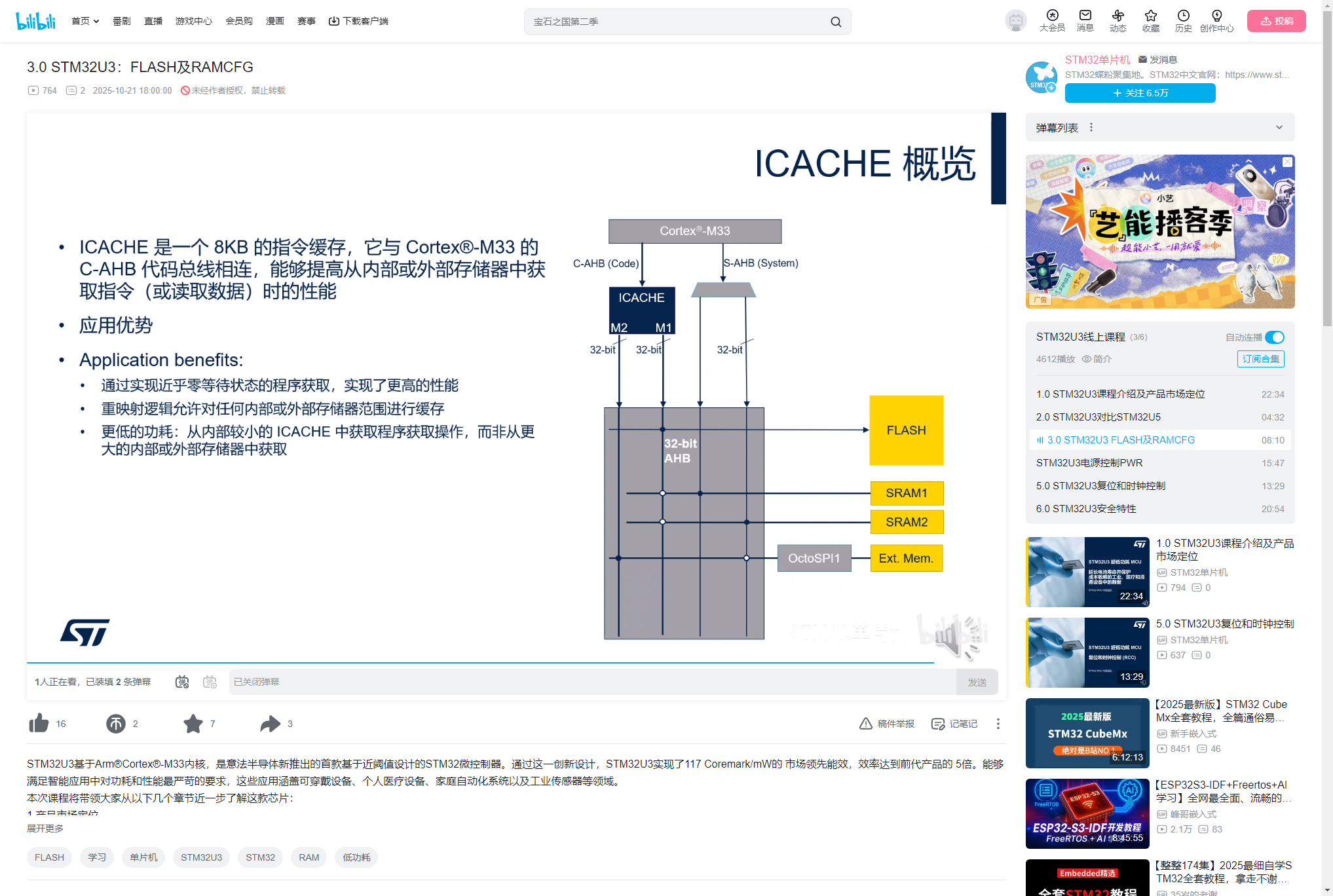Expand the description with 展开更多
Image resolution: width=1333 pixels, height=896 pixels.
[45, 829]
